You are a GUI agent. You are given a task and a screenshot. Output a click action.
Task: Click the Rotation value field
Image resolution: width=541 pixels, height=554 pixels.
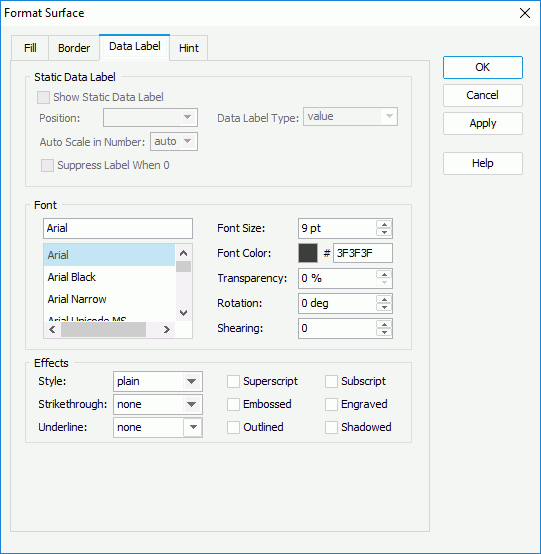(337, 303)
